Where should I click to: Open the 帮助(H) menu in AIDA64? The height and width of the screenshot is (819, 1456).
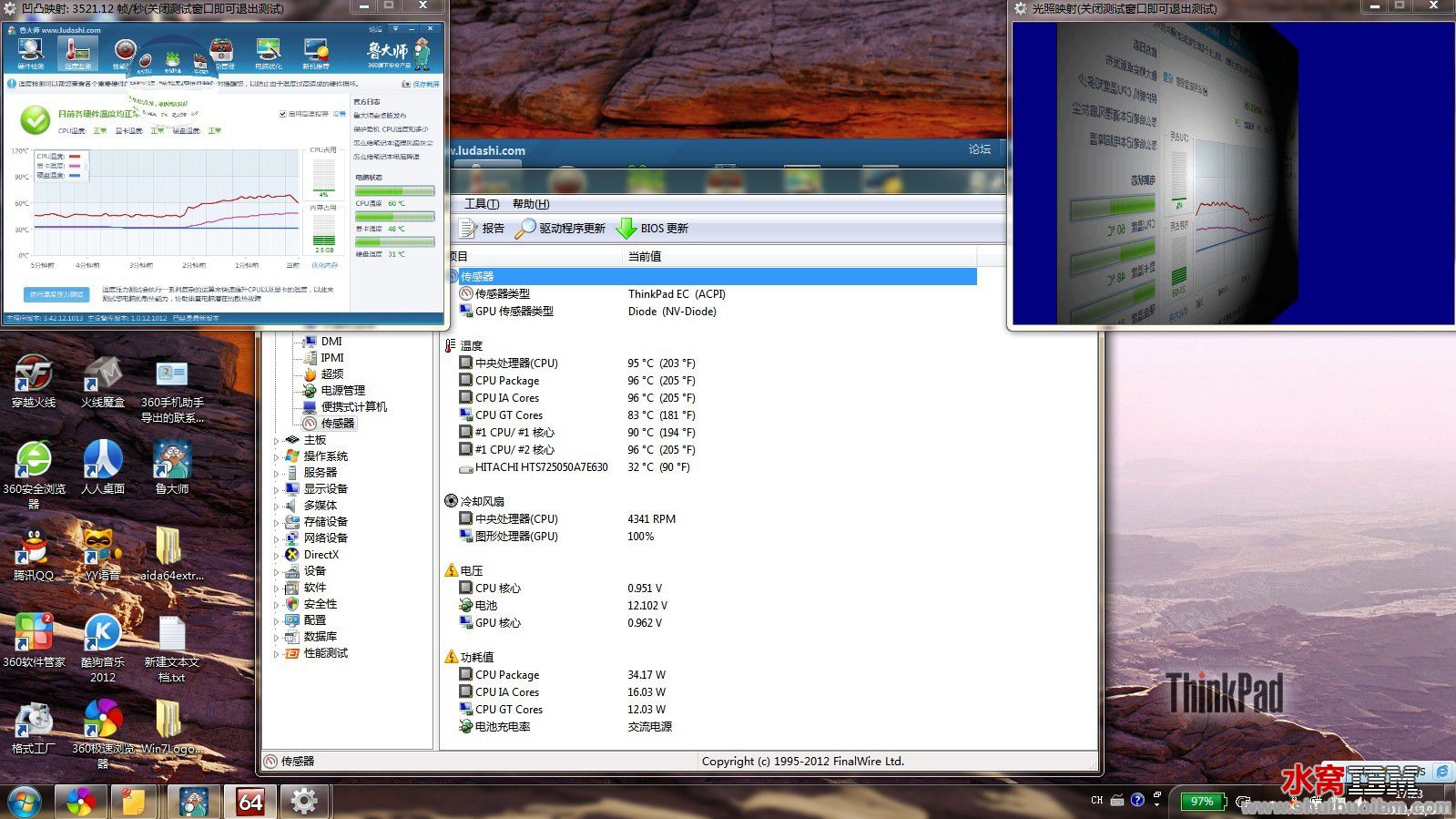coord(531,204)
